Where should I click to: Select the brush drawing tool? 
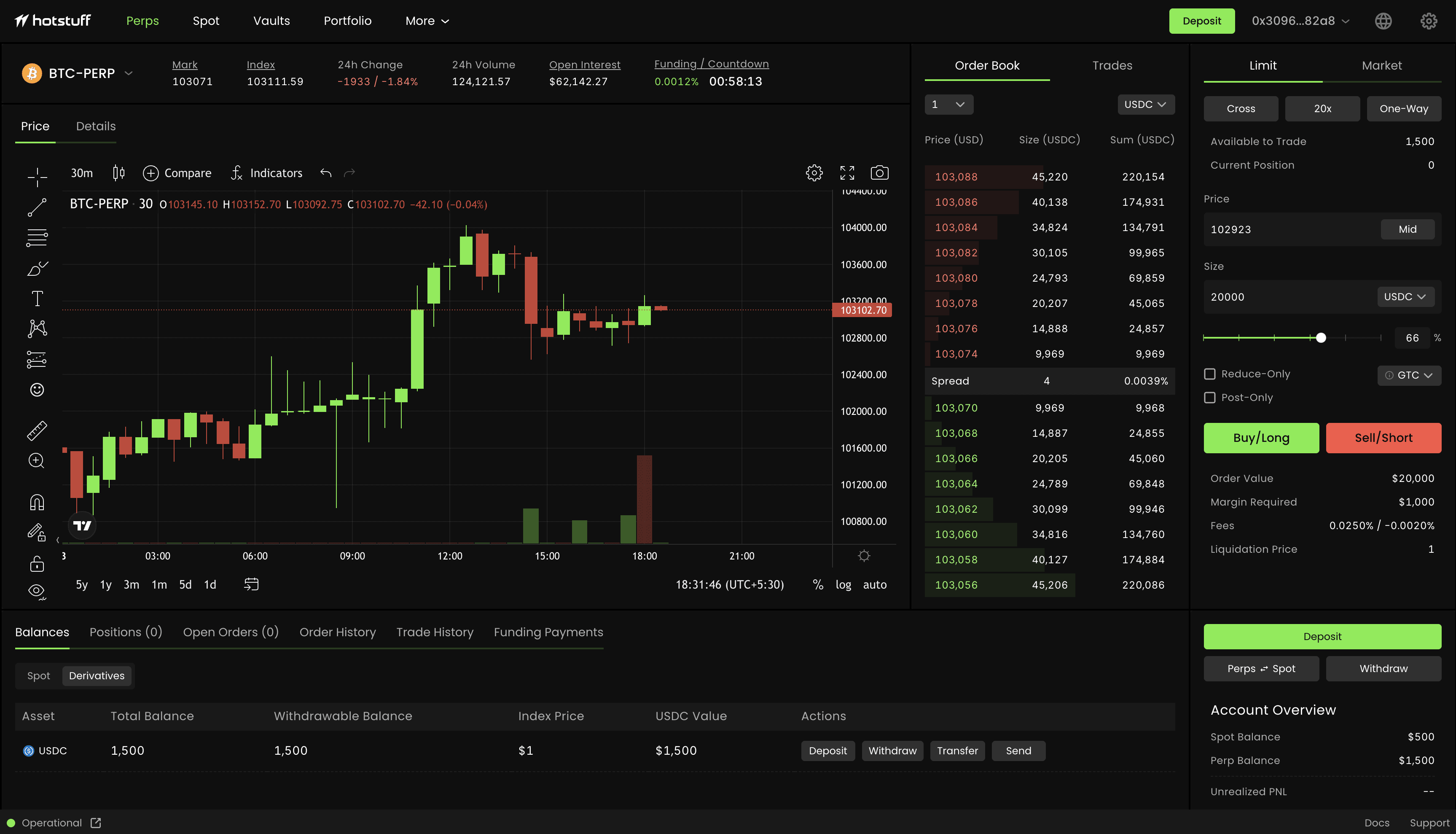pos(36,268)
